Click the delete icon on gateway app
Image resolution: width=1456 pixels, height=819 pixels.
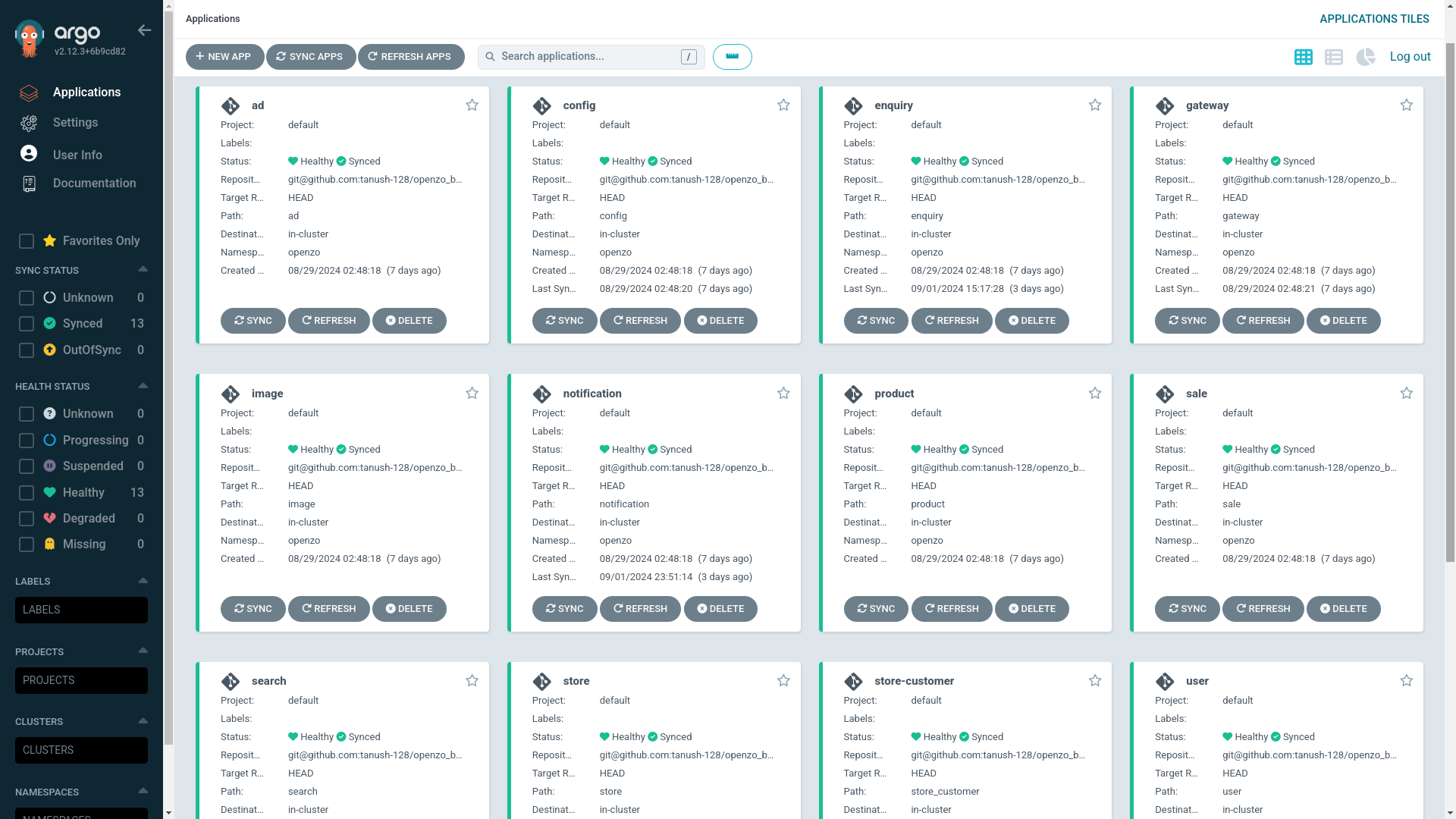pyautogui.click(x=1343, y=320)
